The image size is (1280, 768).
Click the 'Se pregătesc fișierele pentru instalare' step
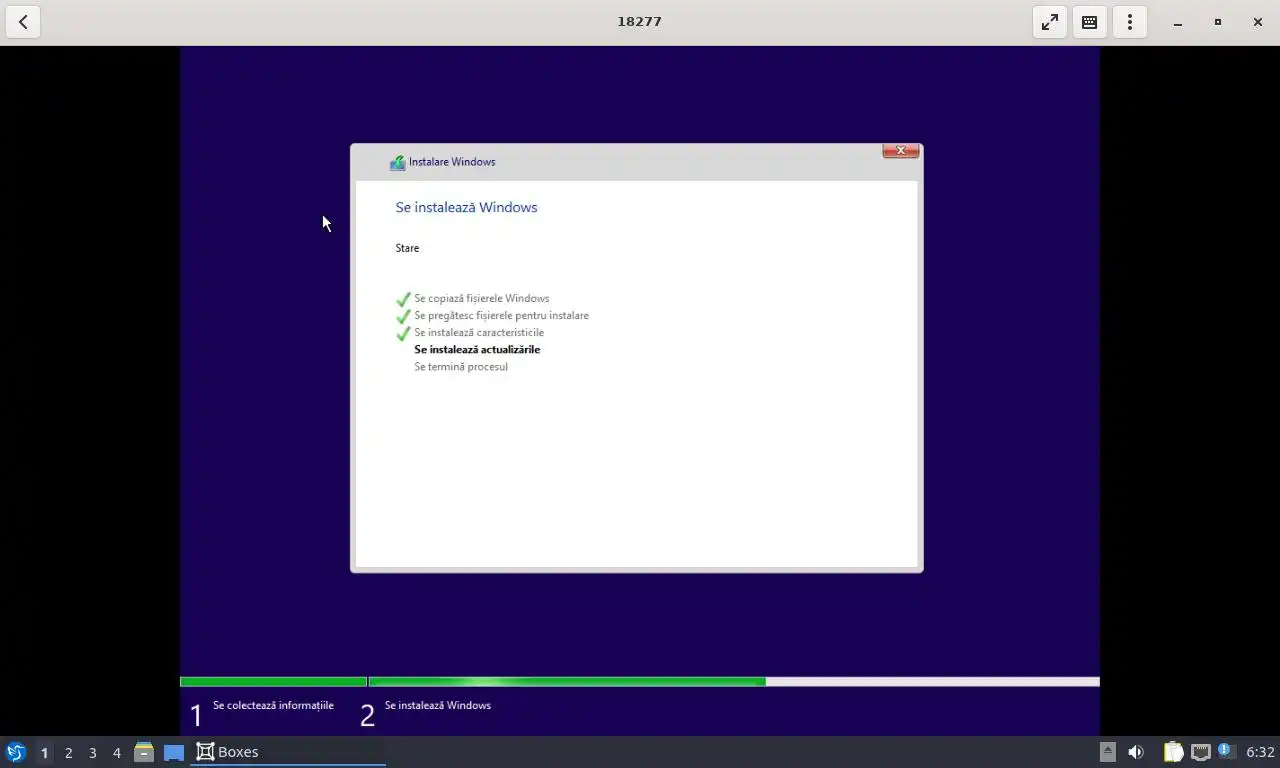coord(501,315)
